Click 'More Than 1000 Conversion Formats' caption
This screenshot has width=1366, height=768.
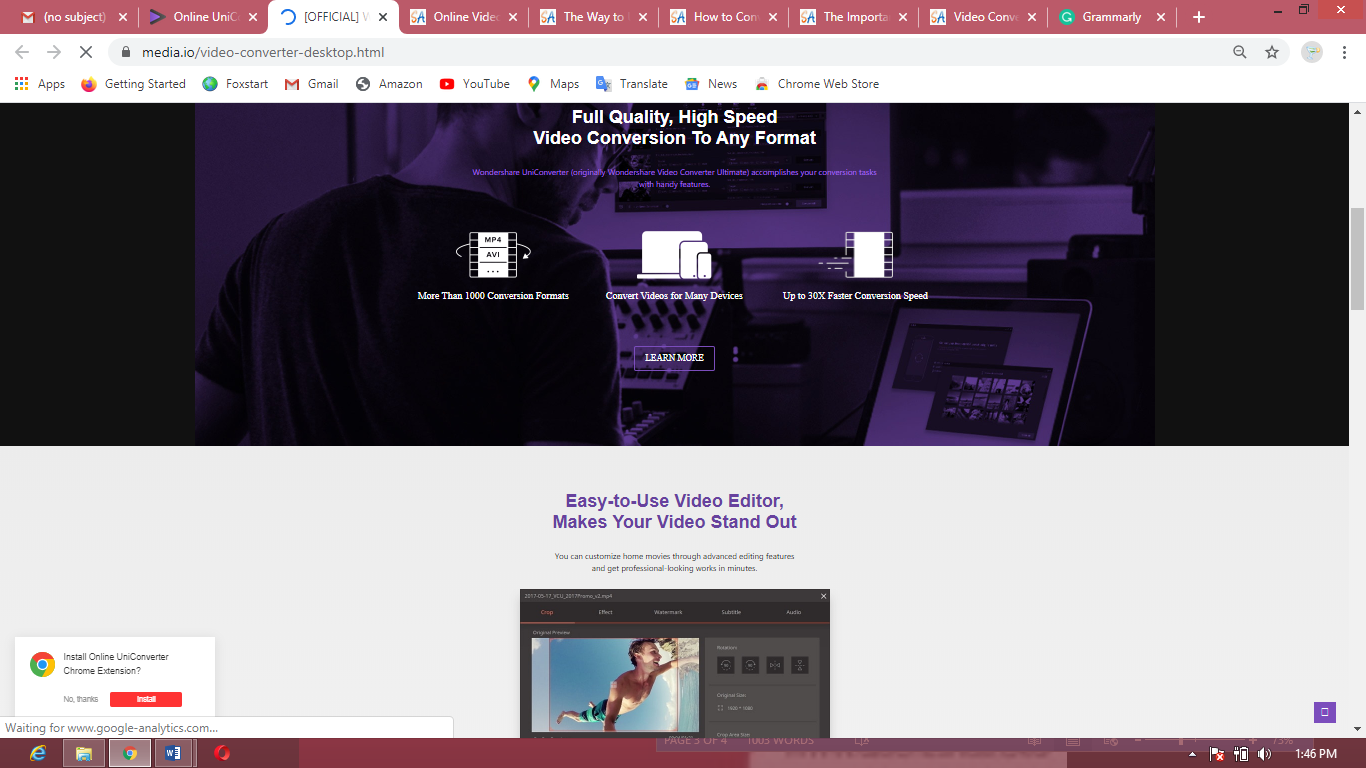coord(493,296)
